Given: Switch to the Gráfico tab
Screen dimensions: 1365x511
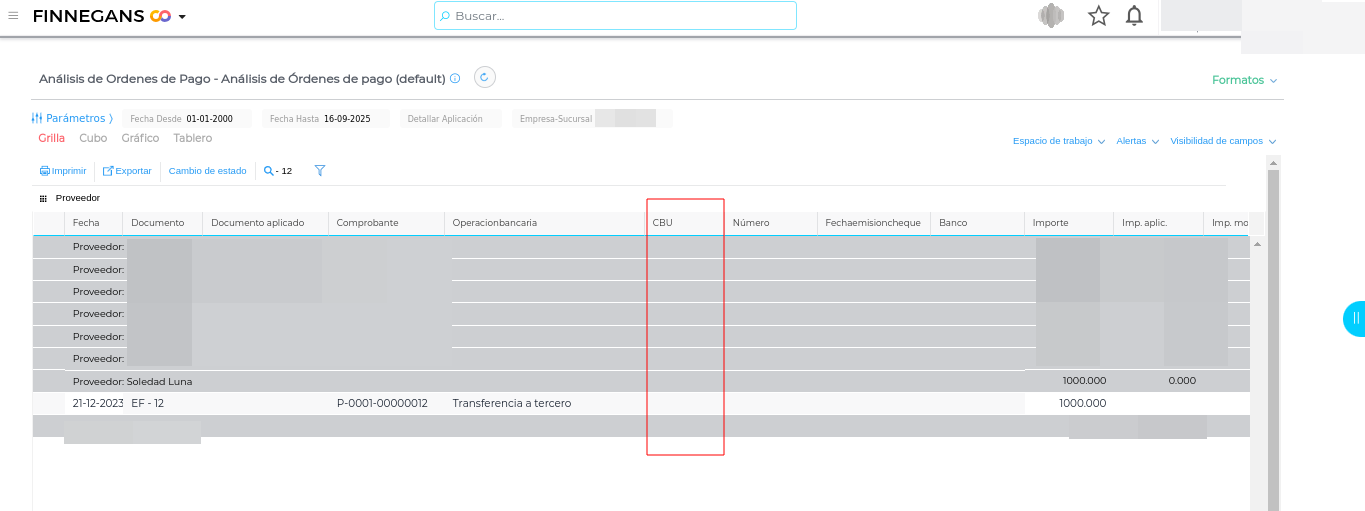Looking at the screenshot, I should (140, 138).
